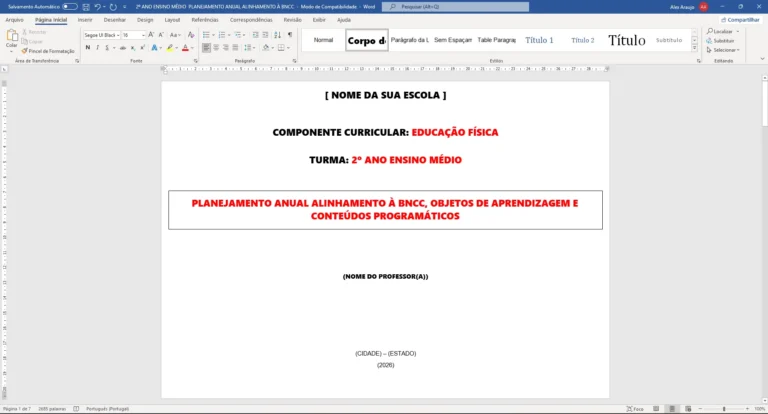The image size is (768, 414).
Task: Apply yellow text highlight color
Action: [169, 48]
